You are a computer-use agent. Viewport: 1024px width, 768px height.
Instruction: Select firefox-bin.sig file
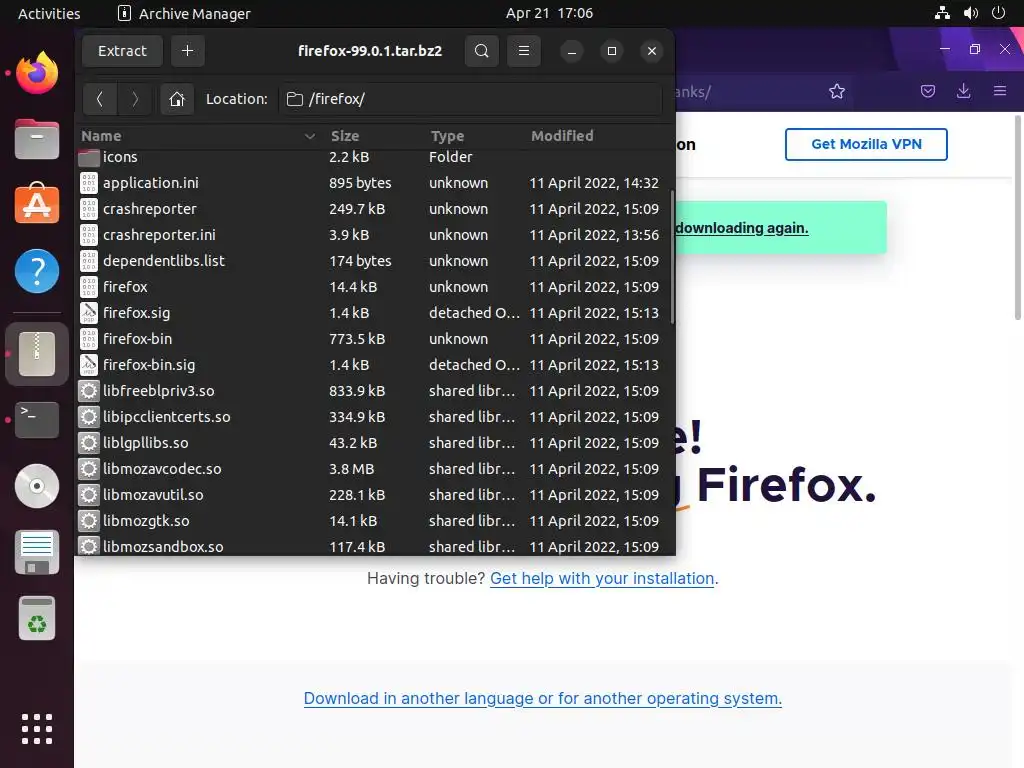(x=373, y=364)
